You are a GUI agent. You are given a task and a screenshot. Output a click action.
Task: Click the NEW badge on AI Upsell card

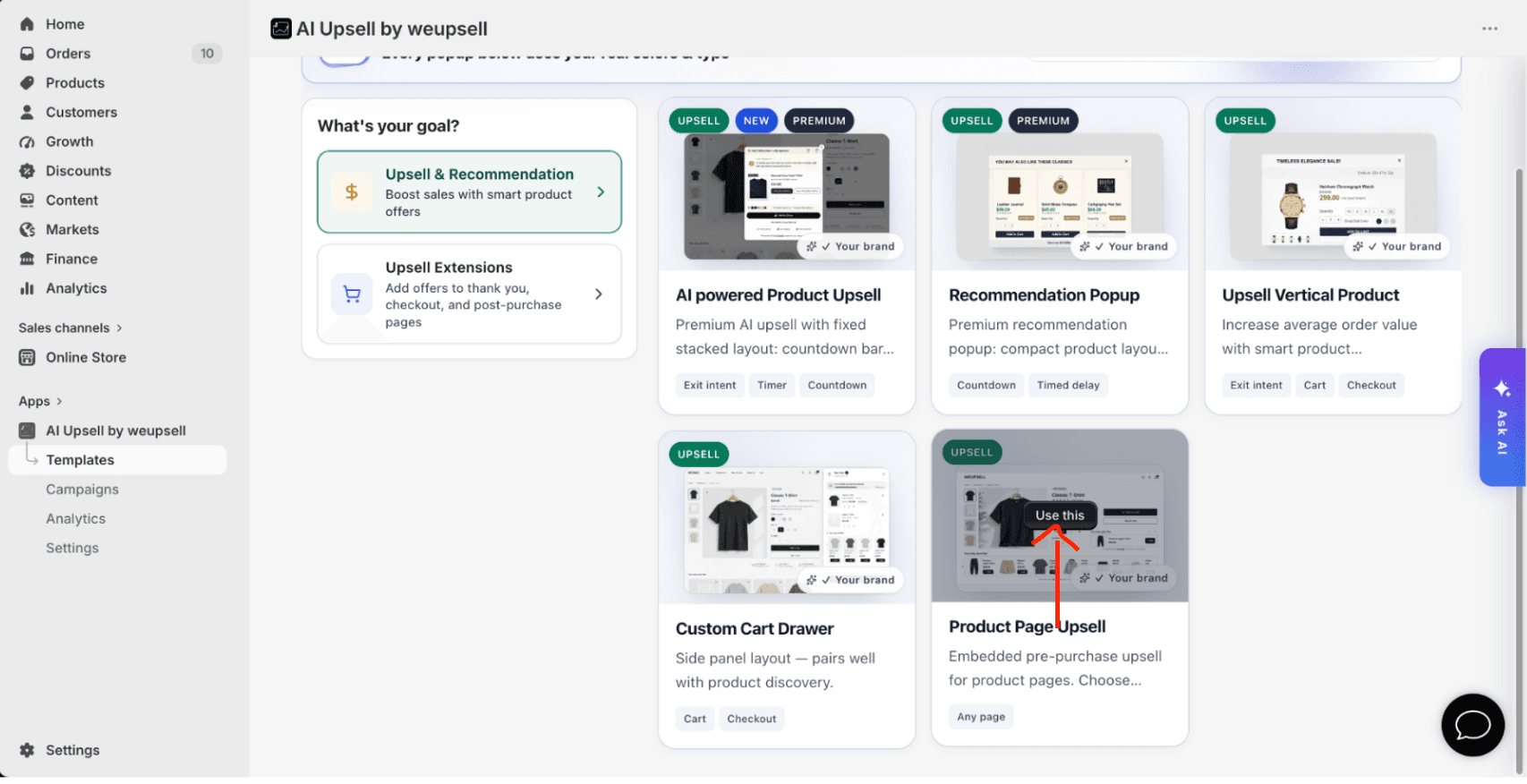756,121
